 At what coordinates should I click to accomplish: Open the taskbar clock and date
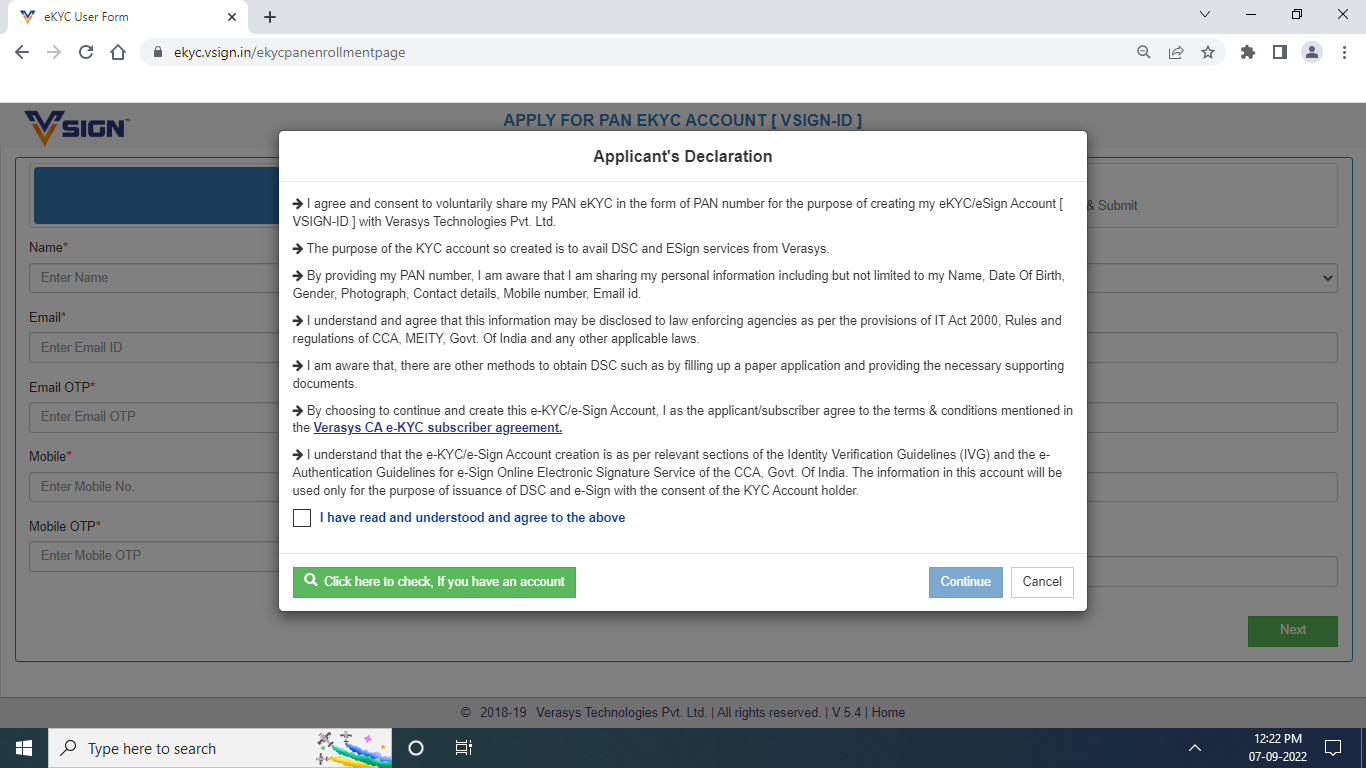tap(1277, 748)
